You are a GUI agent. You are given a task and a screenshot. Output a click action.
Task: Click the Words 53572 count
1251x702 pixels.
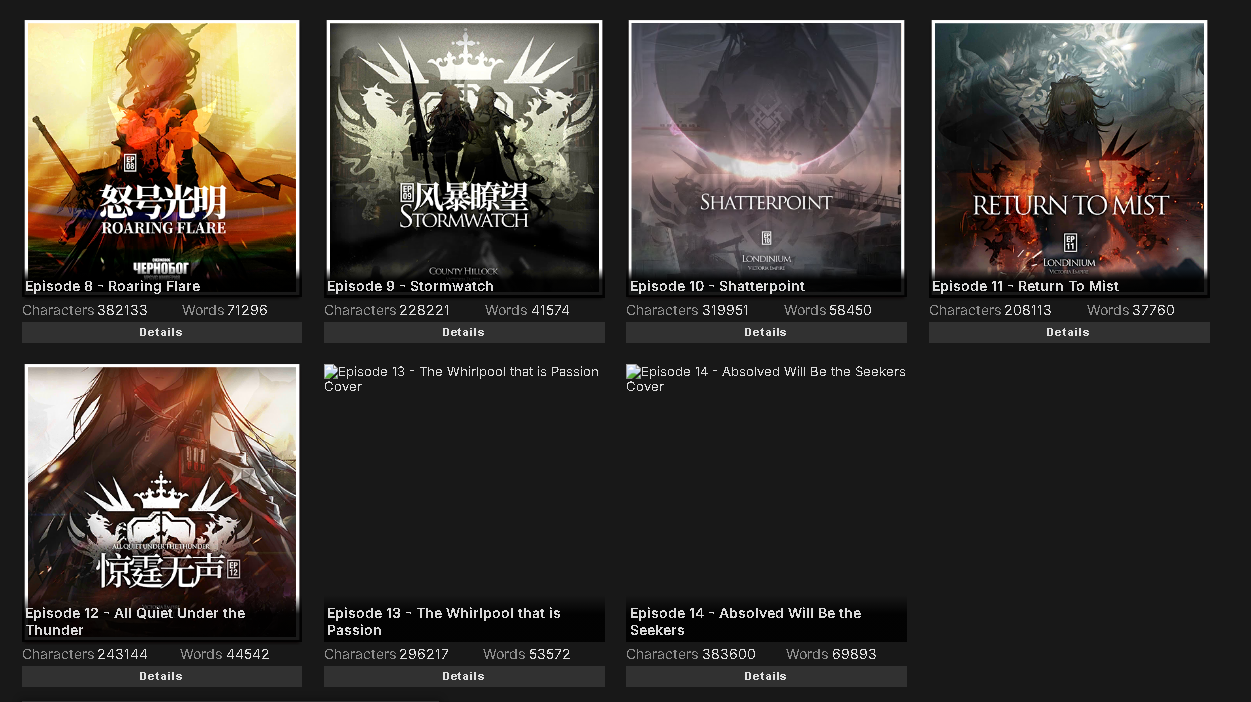(527, 654)
